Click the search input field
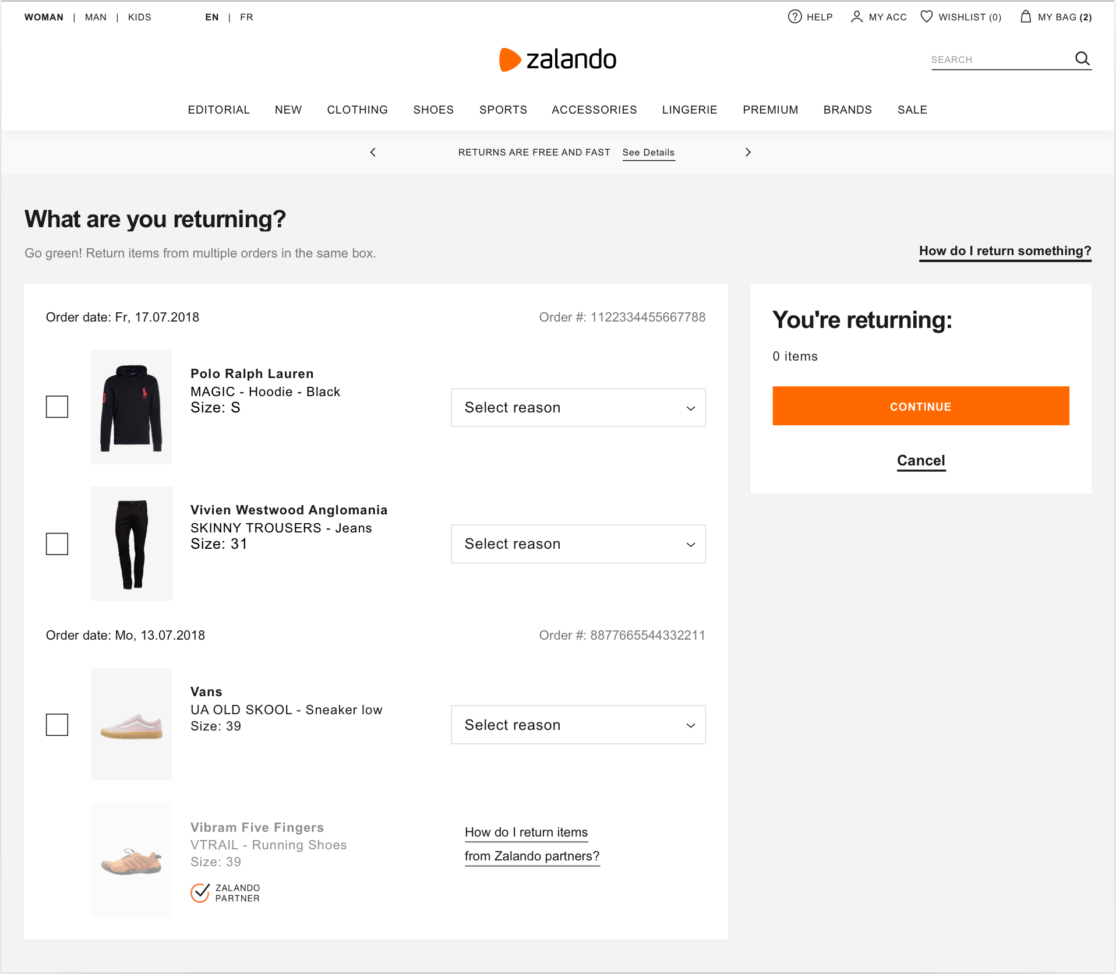 tap(1000, 60)
